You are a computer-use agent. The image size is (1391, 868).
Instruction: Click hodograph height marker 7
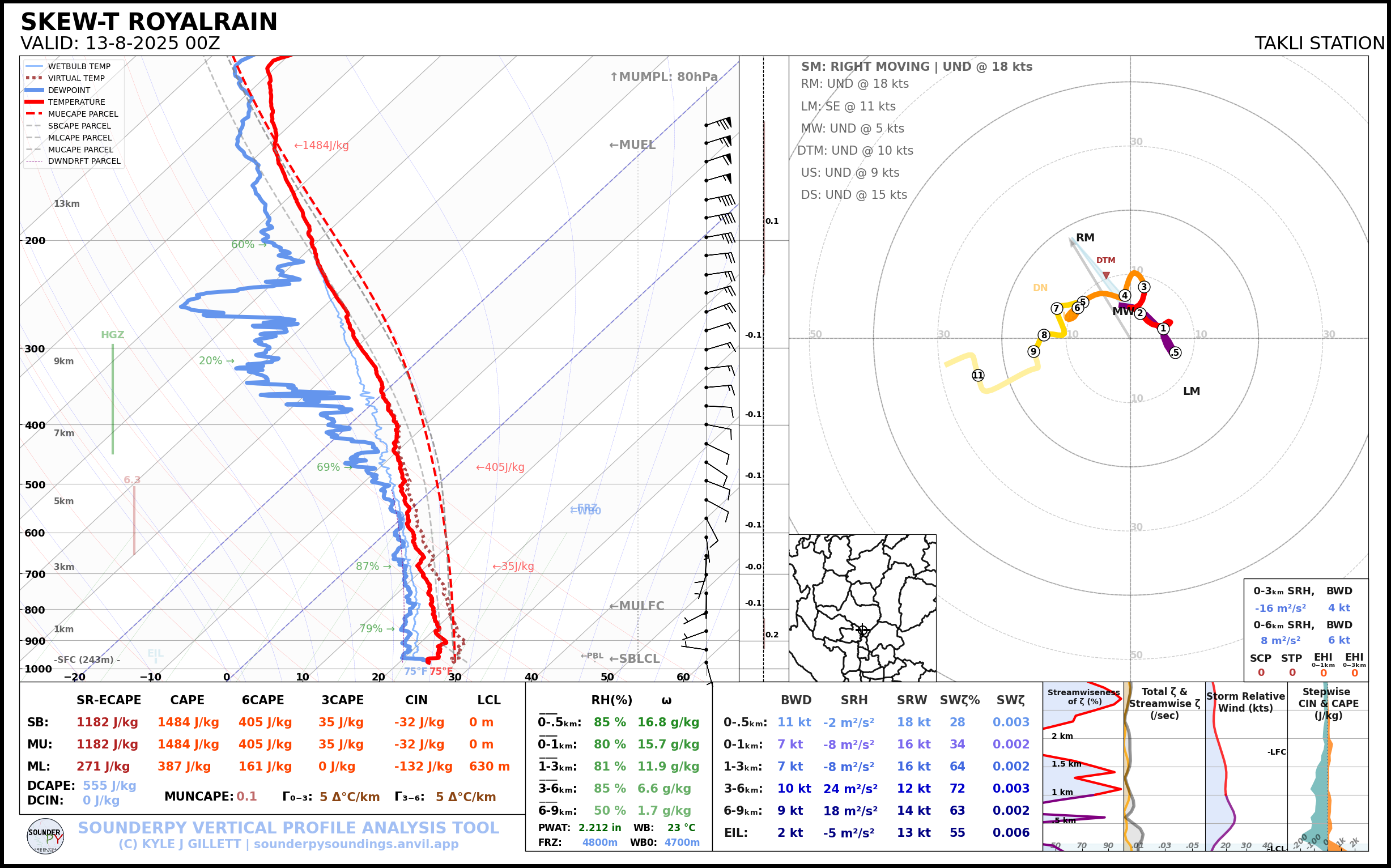click(1056, 308)
